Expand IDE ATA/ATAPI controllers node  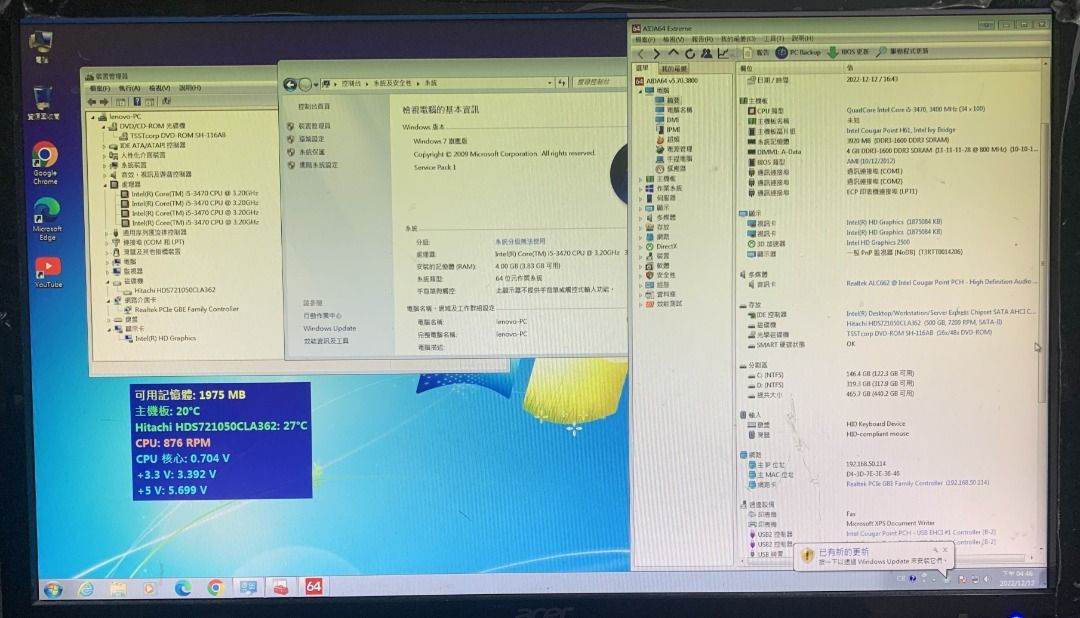tap(105, 146)
